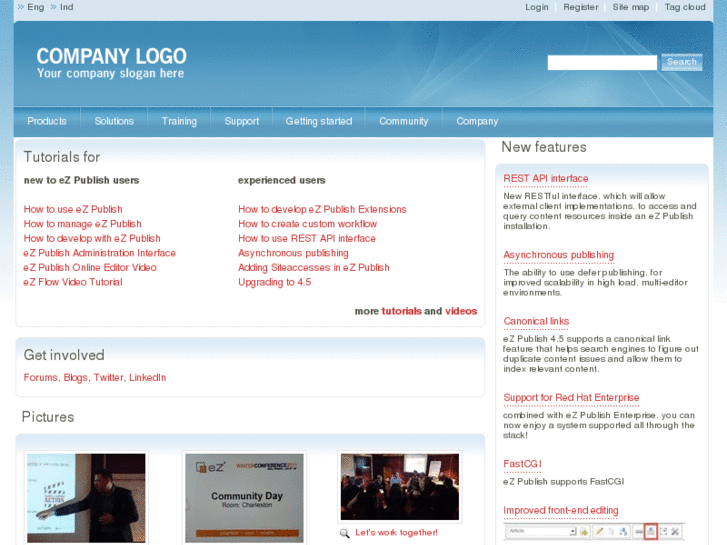
Task: Open eZ Flow Video Tutorial
Action: (73, 282)
